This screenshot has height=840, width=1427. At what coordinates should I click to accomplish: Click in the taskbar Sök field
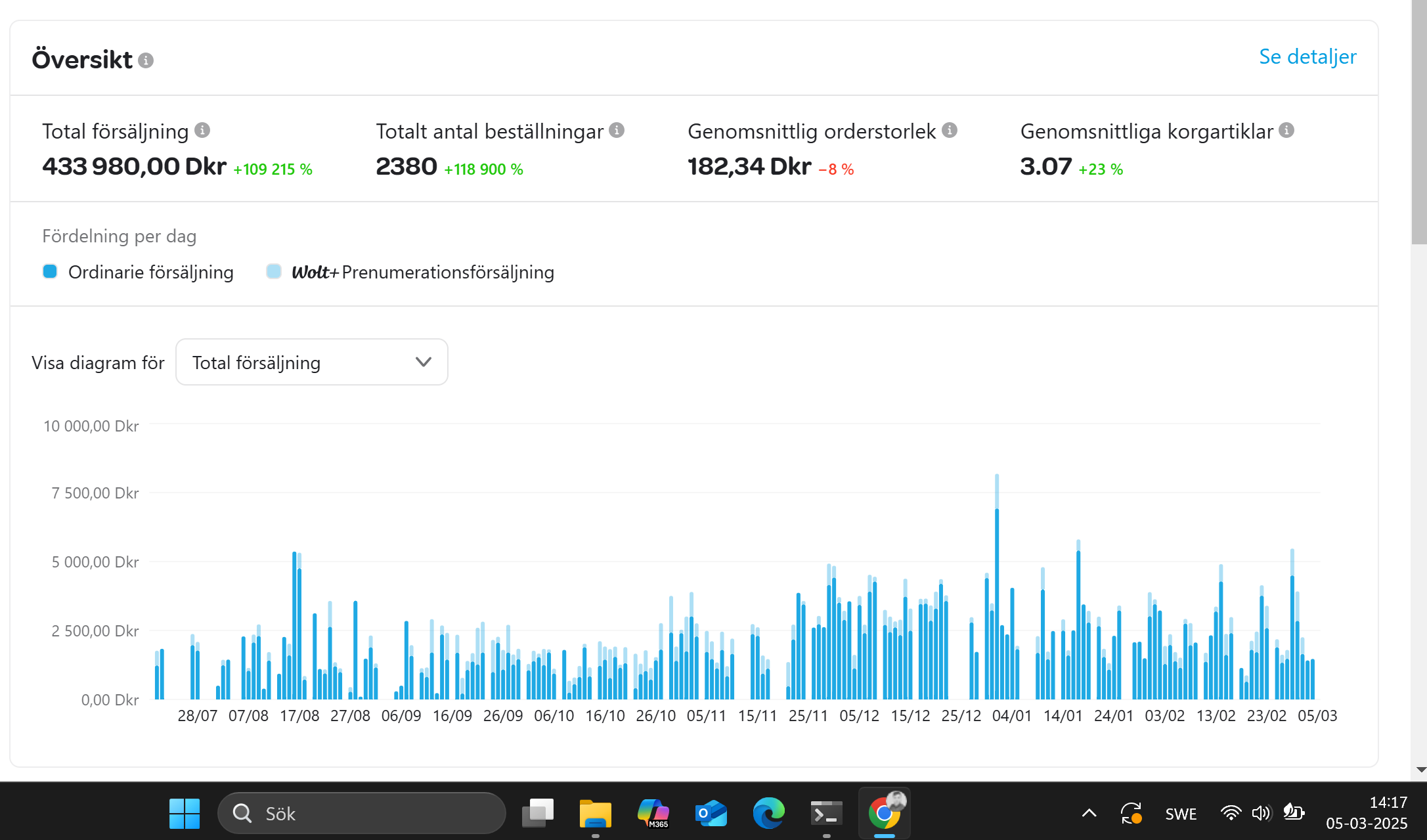click(x=361, y=813)
